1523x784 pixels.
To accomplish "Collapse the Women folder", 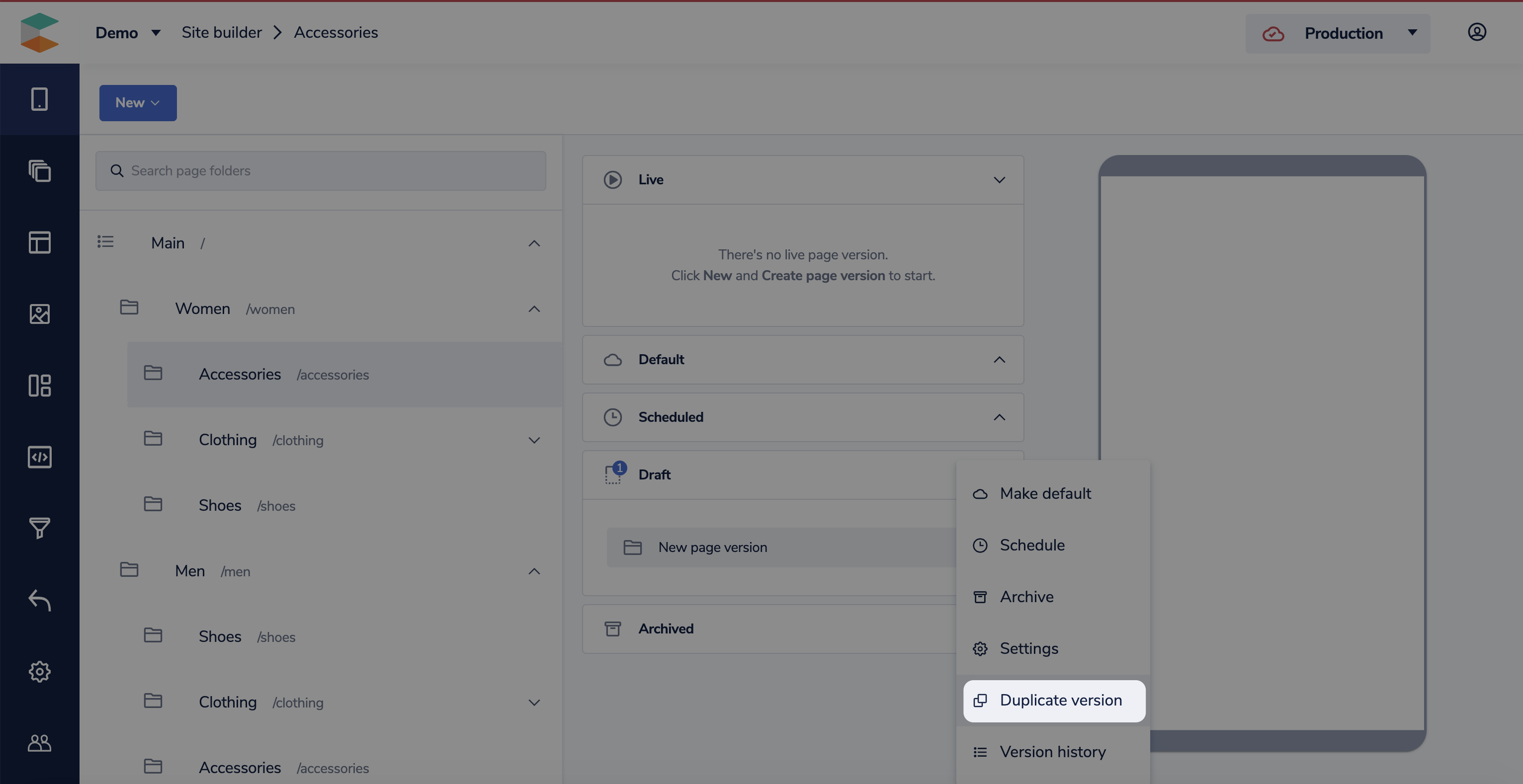I will [533, 309].
